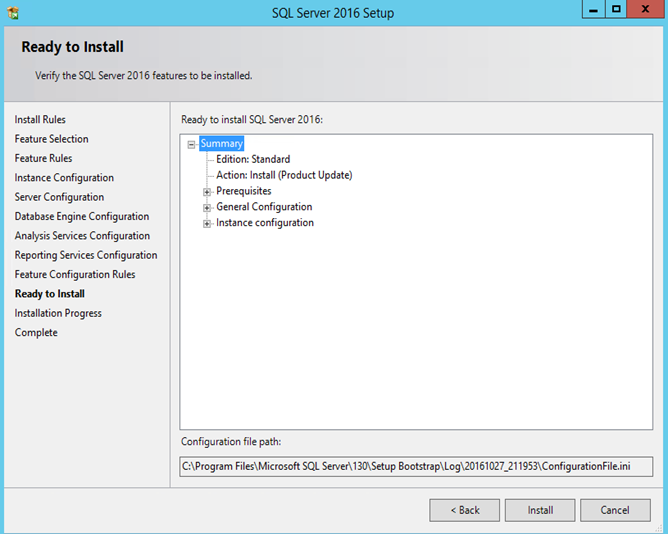The image size is (668, 534).
Task: Expand the Prerequisites node
Action: [207, 192]
